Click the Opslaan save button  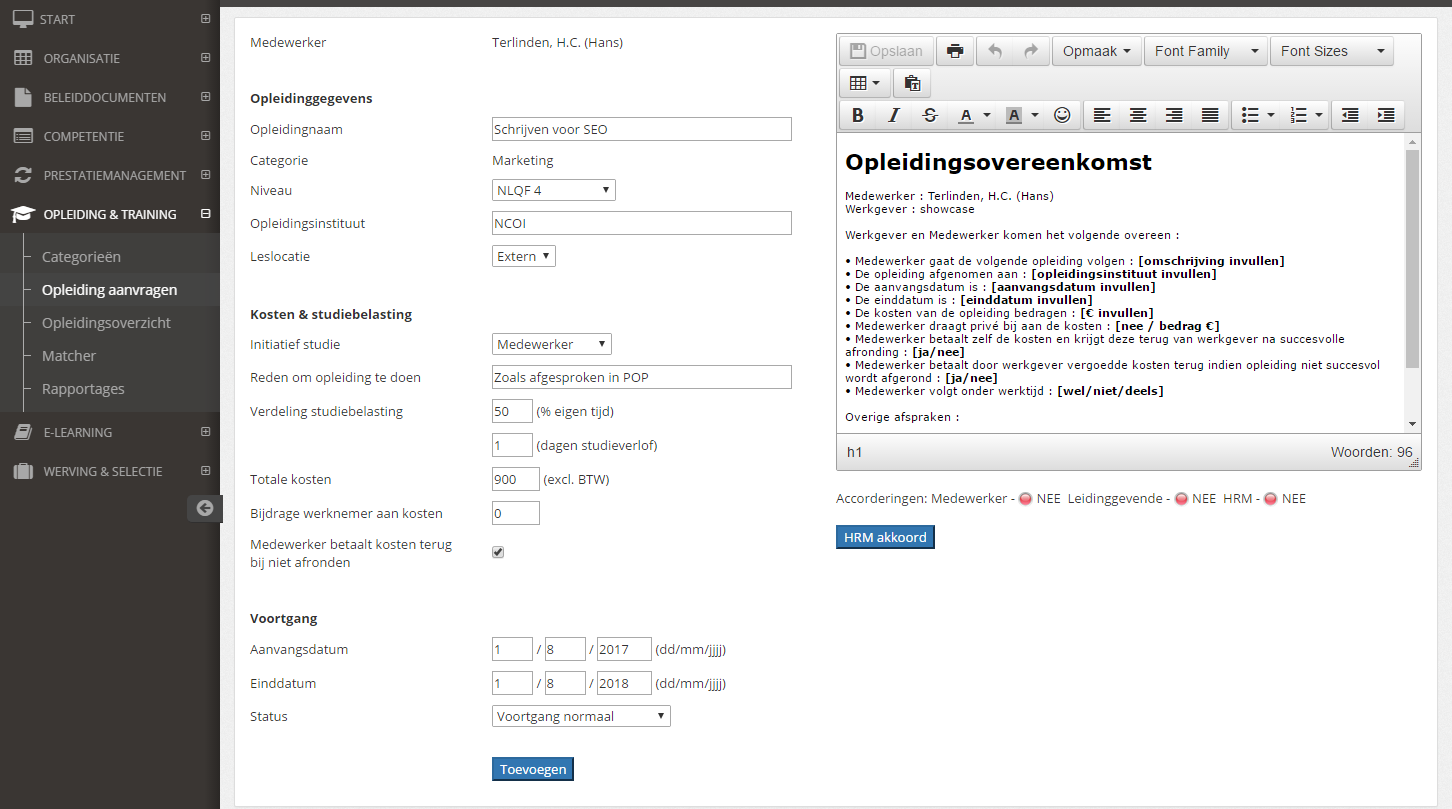tap(886, 51)
